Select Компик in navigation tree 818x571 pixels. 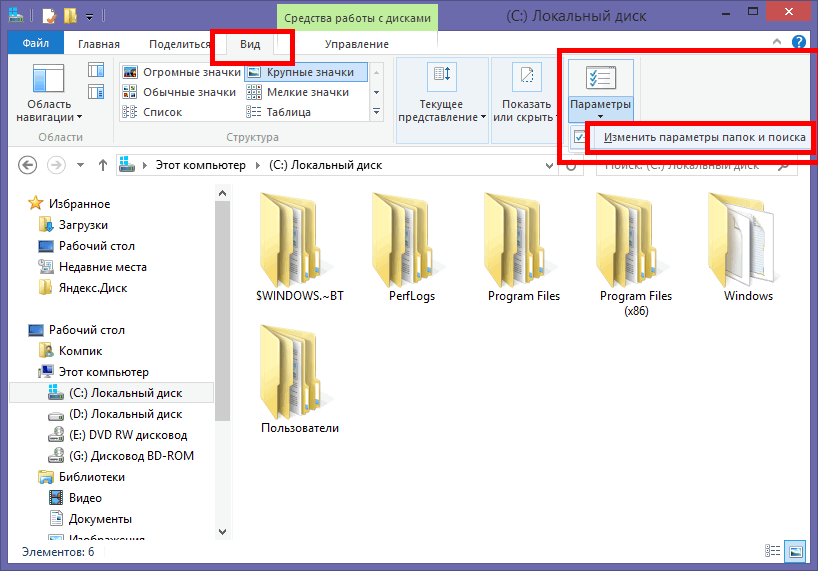pyautogui.click(x=80, y=351)
